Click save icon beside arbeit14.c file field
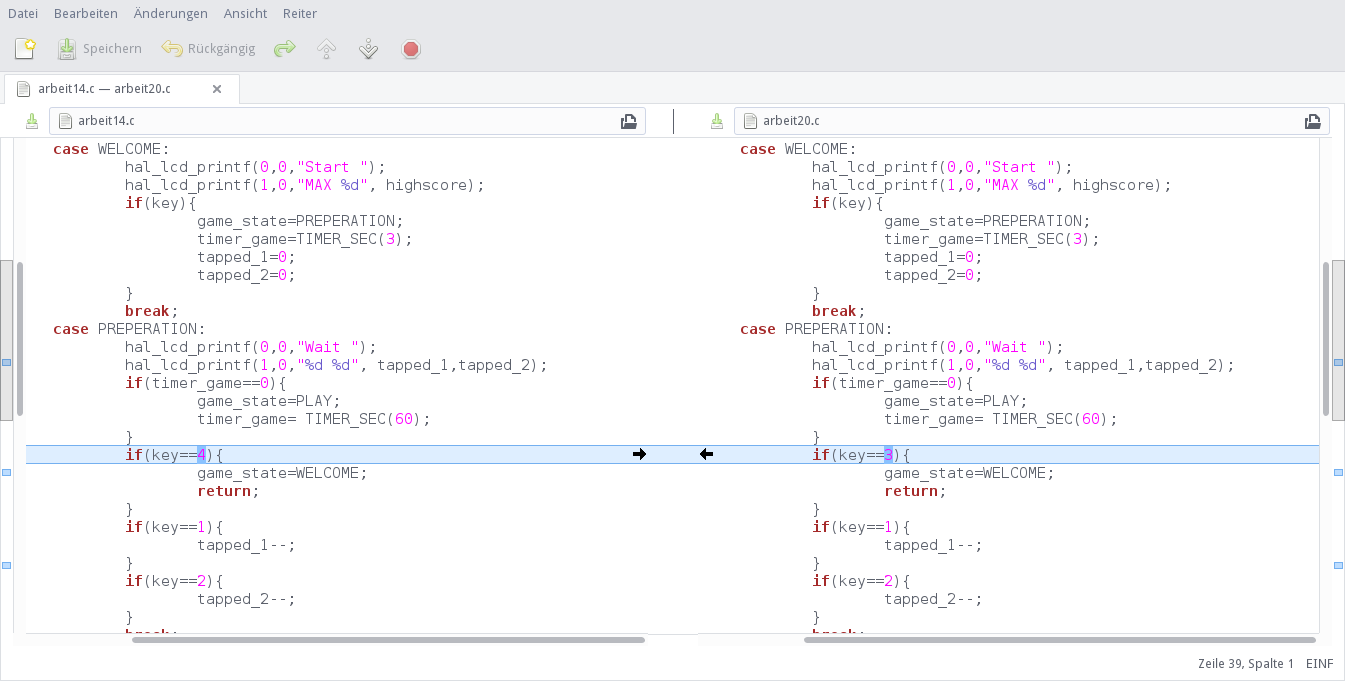The height and width of the screenshot is (681, 1345). click(x=31, y=121)
